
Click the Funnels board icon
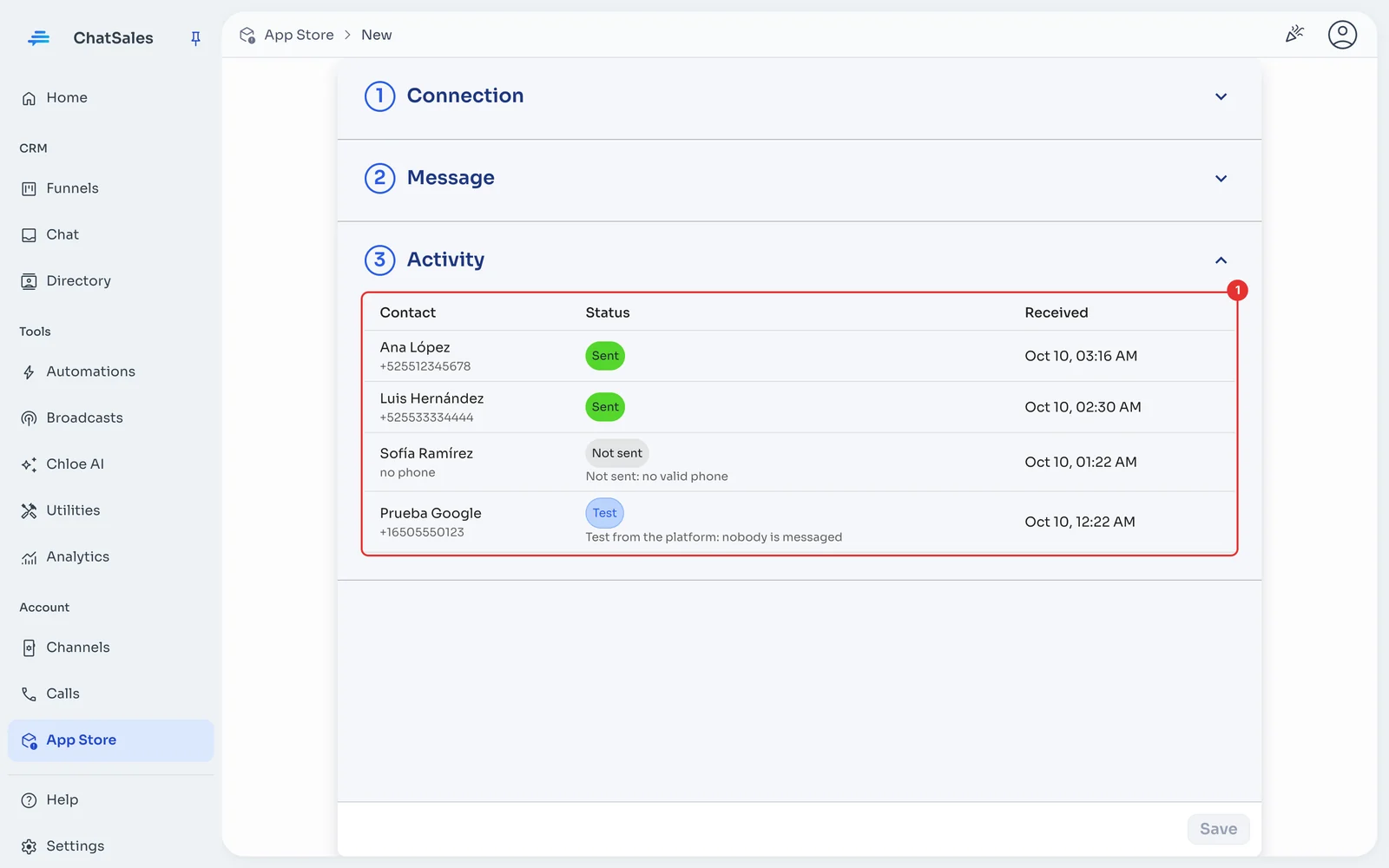point(29,189)
